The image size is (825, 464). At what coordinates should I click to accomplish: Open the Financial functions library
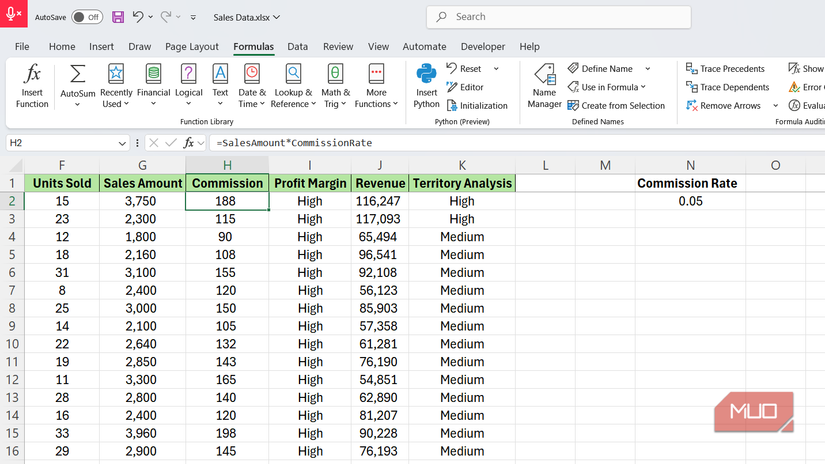(153, 86)
